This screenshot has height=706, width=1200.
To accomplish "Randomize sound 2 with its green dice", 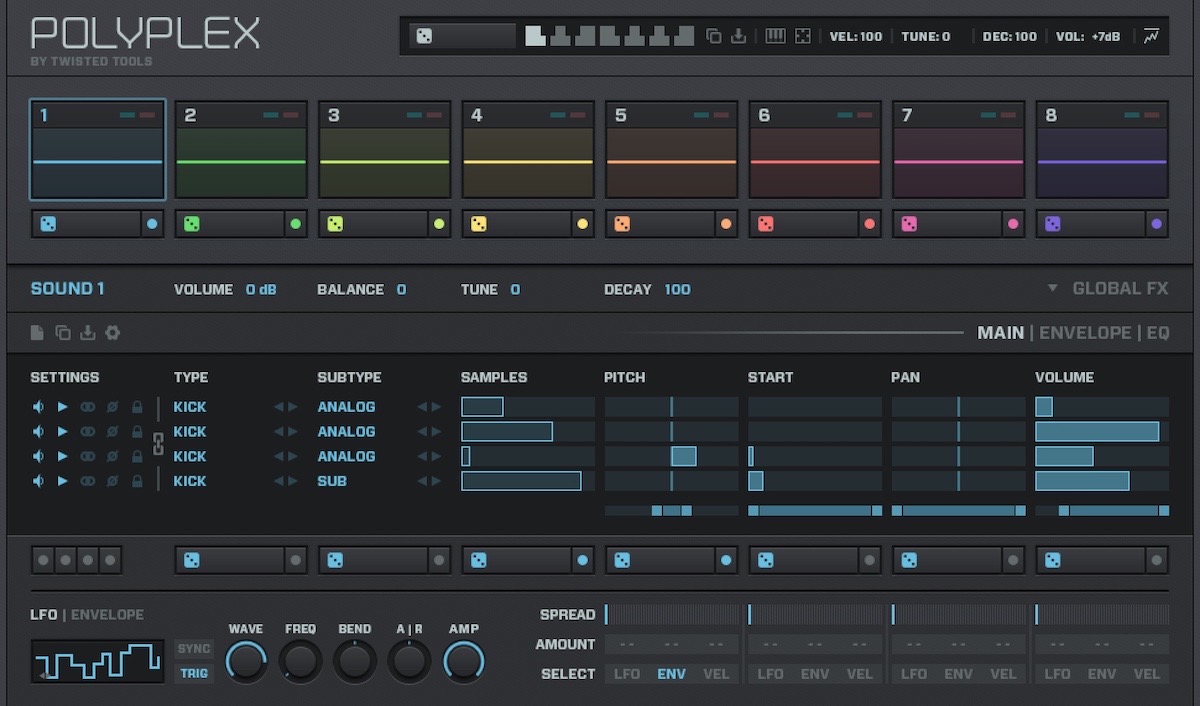I will [192, 224].
